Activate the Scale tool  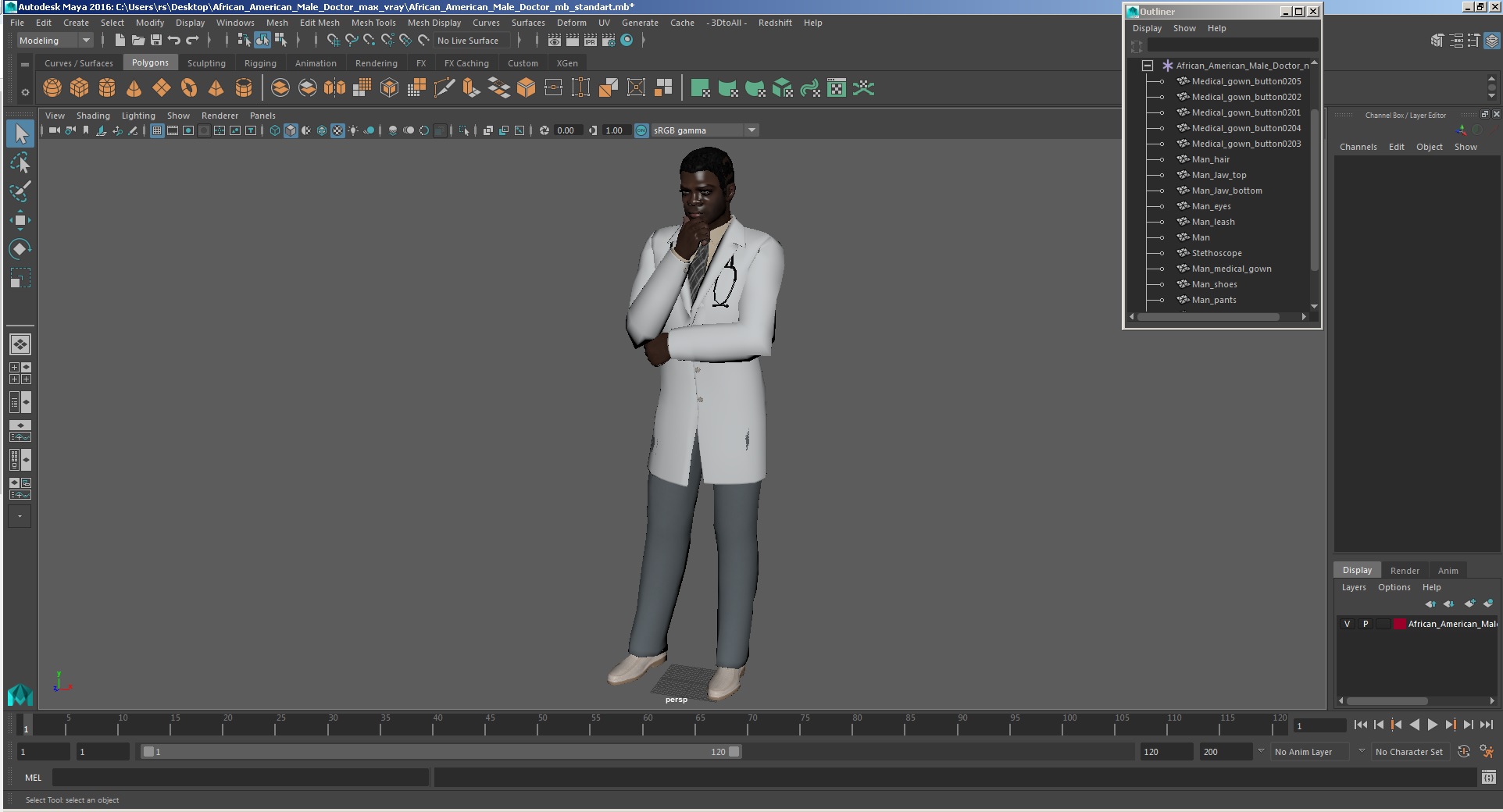pos(20,278)
